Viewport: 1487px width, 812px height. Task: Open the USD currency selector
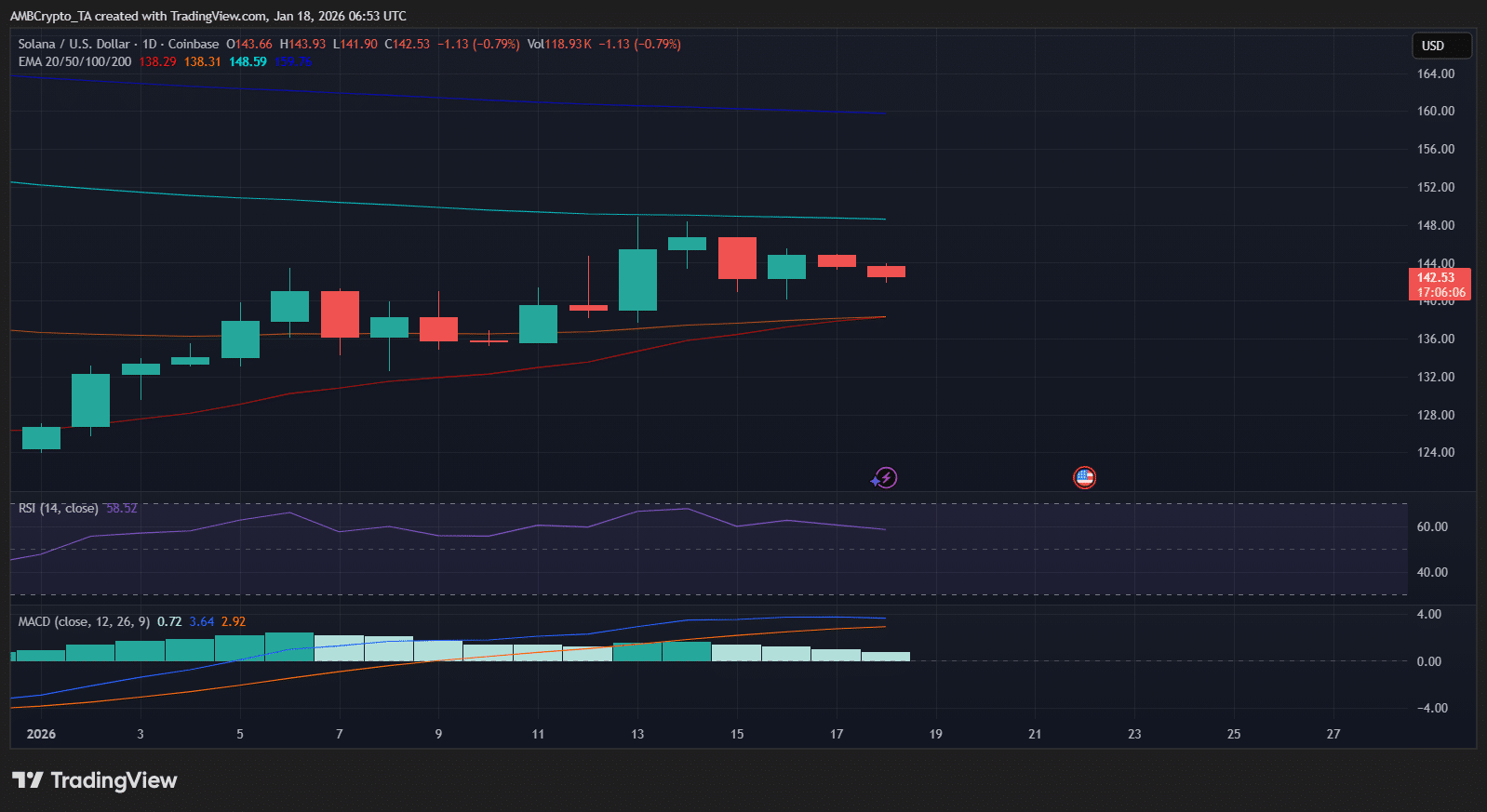[x=1440, y=46]
